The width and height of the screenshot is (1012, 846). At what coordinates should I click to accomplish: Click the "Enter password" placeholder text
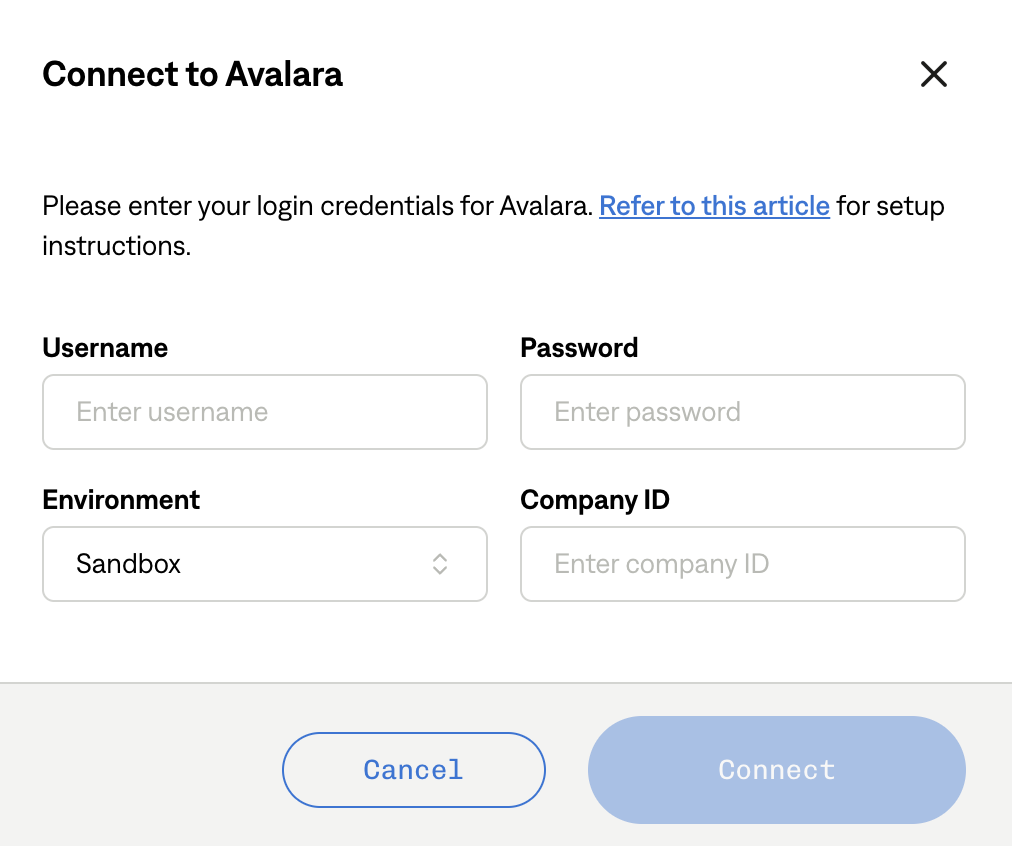coord(647,412)
